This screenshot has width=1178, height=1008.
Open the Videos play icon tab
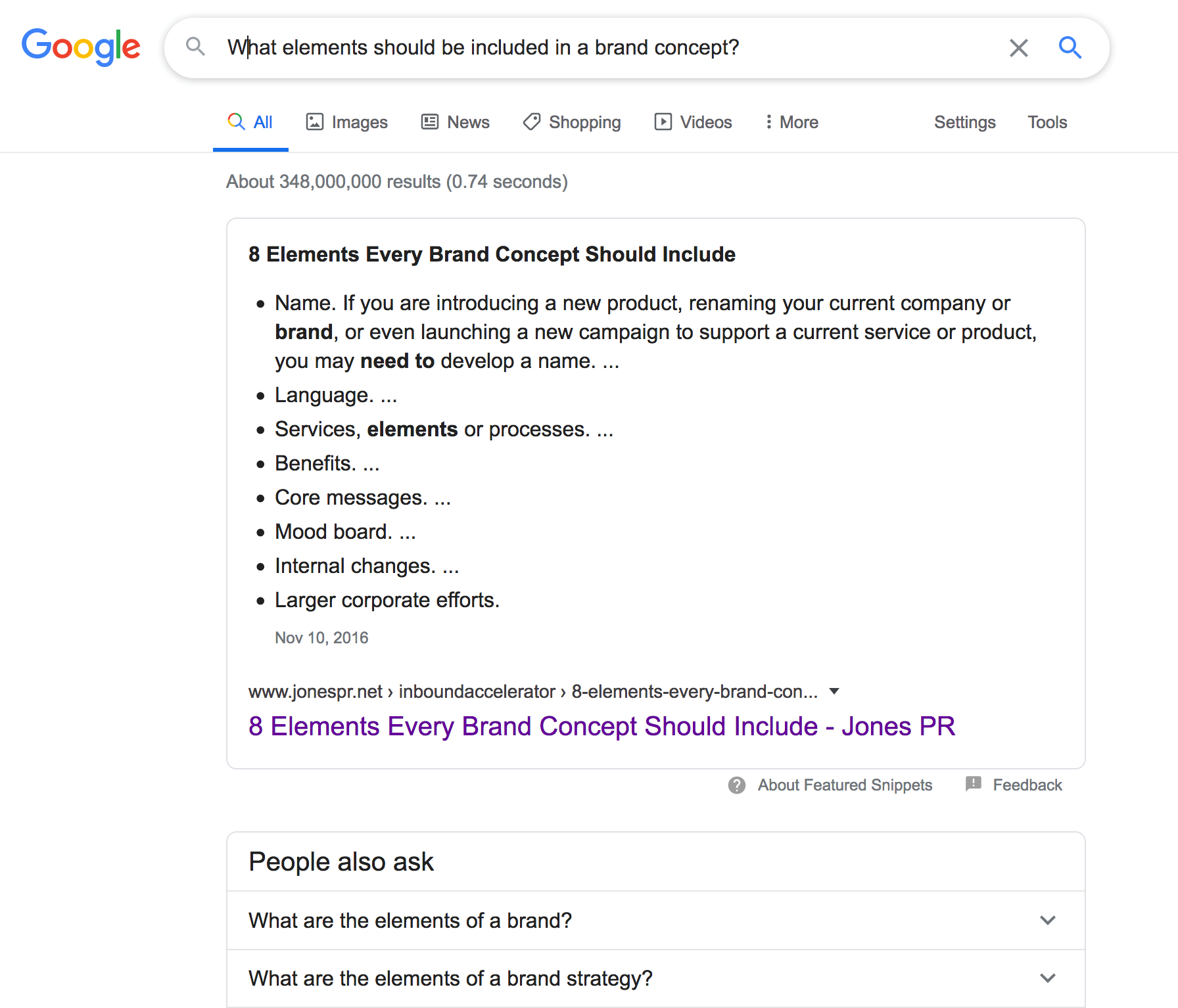pyautogui.click(x=663, y=122)
